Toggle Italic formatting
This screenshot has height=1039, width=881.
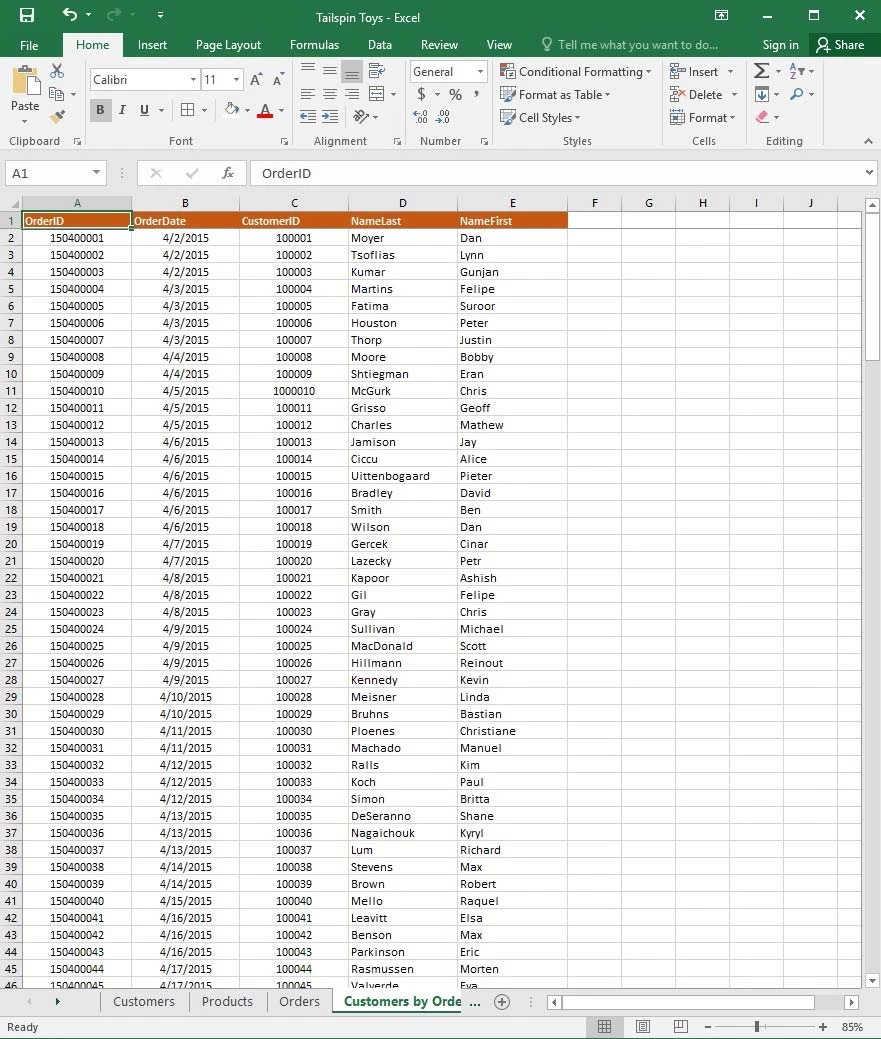coord(122,110)
